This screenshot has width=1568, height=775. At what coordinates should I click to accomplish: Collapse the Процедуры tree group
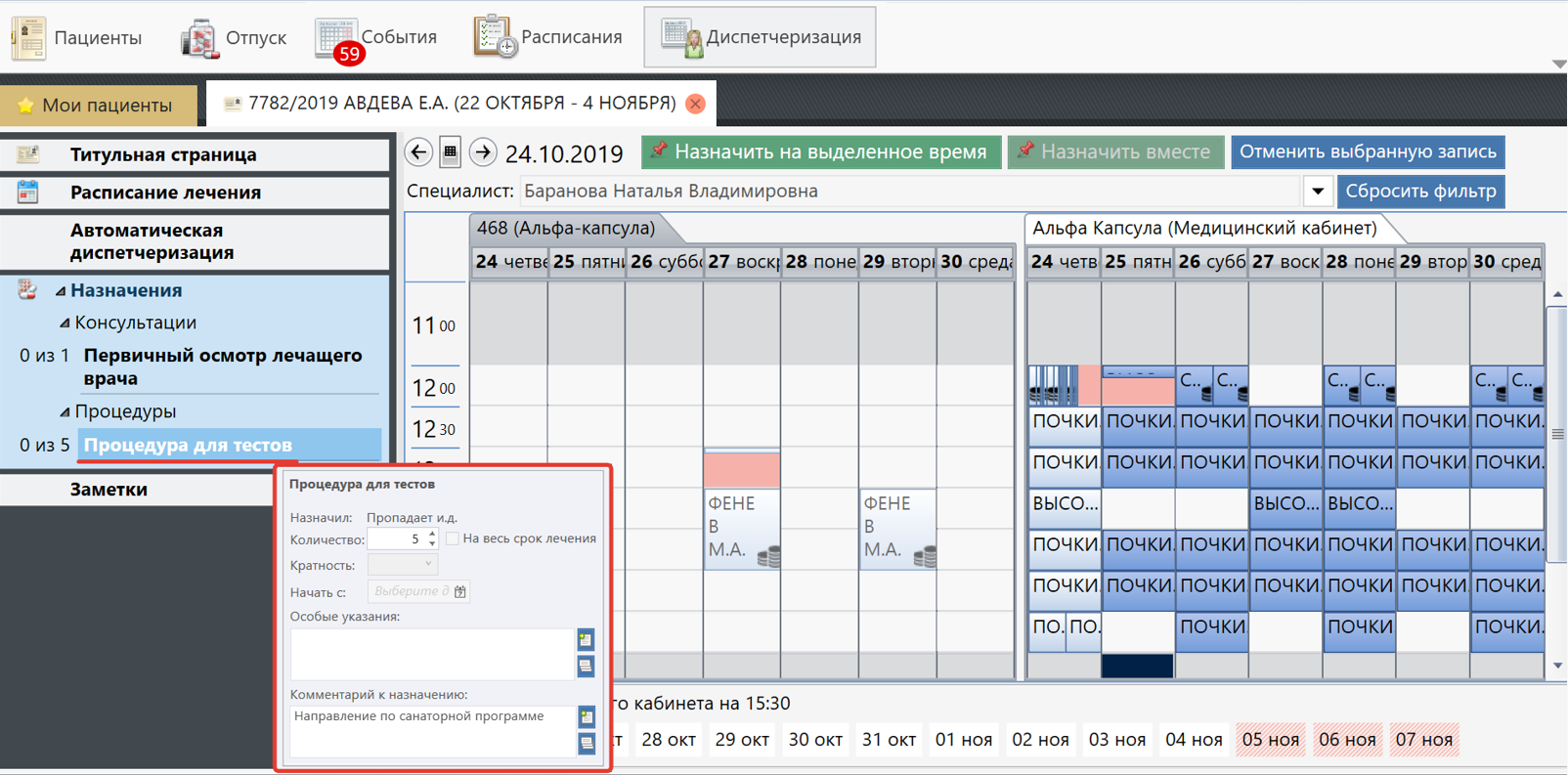click(65, 412)
